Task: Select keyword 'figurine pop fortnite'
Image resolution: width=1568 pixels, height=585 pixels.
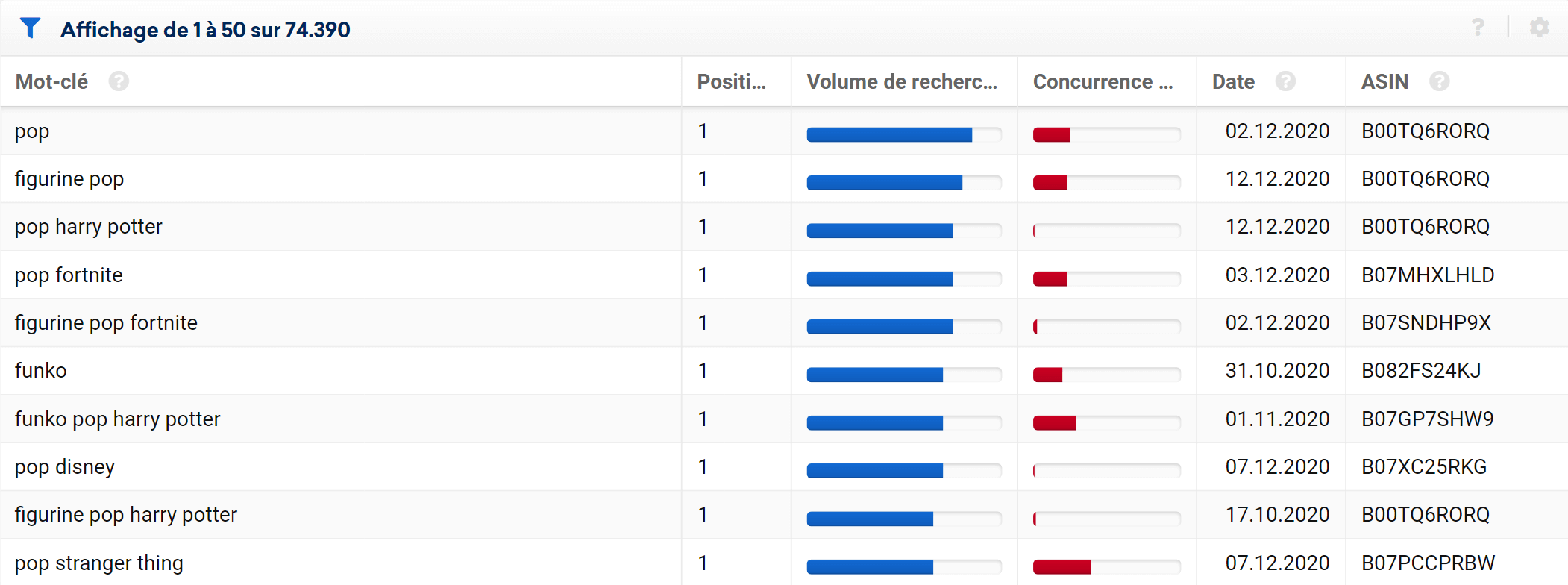Action: 106,323
